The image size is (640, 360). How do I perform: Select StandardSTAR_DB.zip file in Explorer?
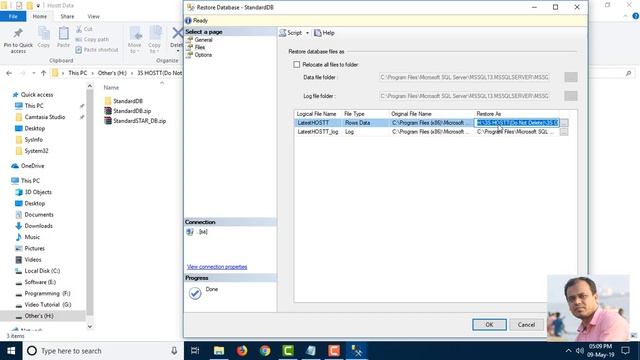click(x=135, y=121)
